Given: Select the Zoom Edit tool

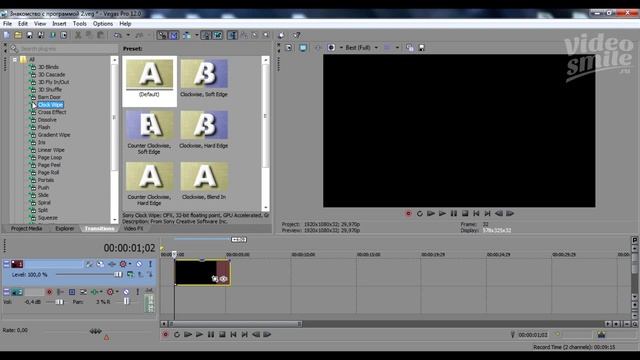Looking at the screenshot, I should pyautogui.click(x=266, y=36).
